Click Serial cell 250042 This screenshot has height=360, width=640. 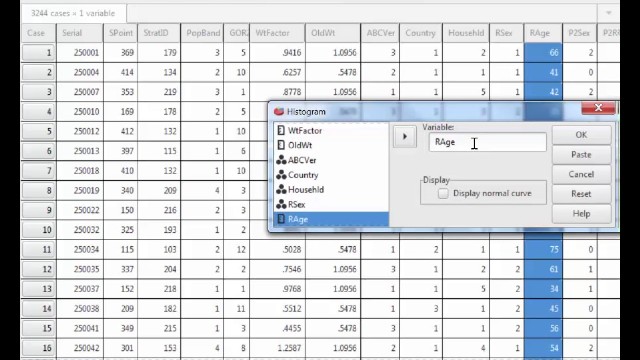coord(80,348)
